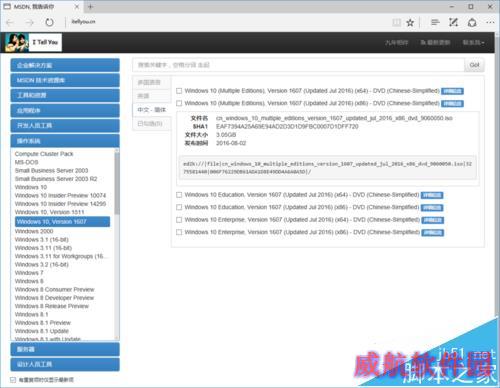This screenshot has height=388, width=500.
Task: Select Windows 10 Insider Preview 10074
Action: (x=60, y=195)
